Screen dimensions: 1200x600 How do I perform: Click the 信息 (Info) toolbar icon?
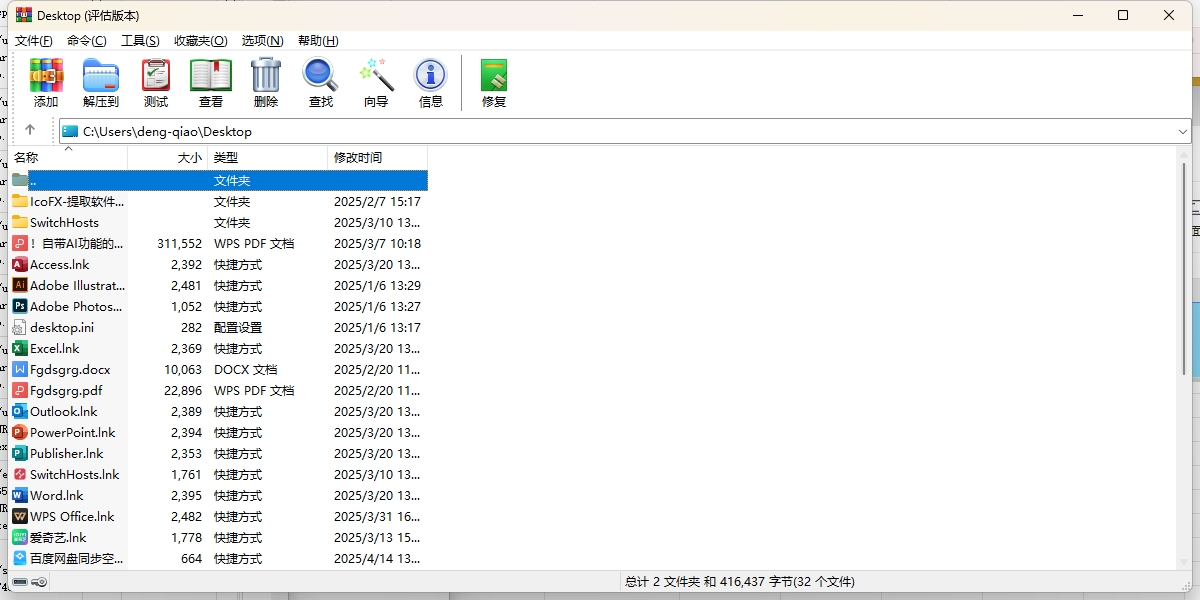(430, 82)
